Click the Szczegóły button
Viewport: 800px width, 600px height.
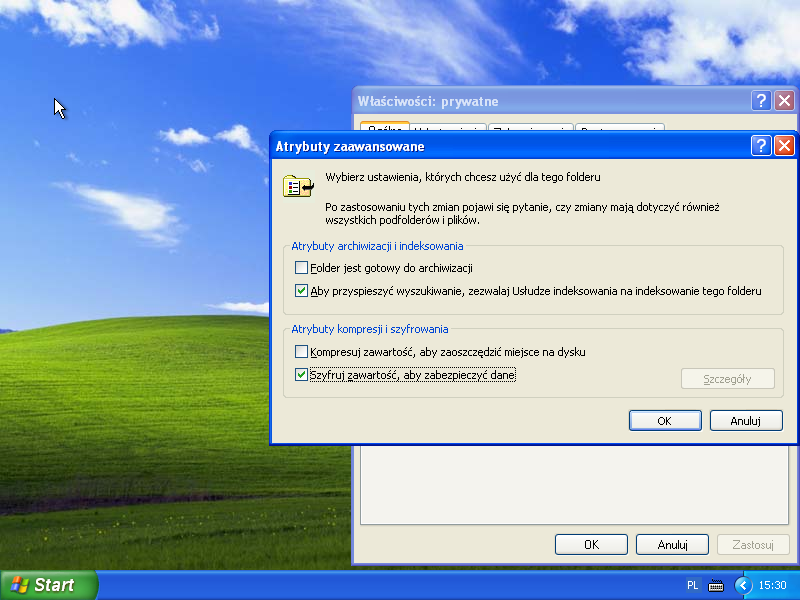pos(727,379)
